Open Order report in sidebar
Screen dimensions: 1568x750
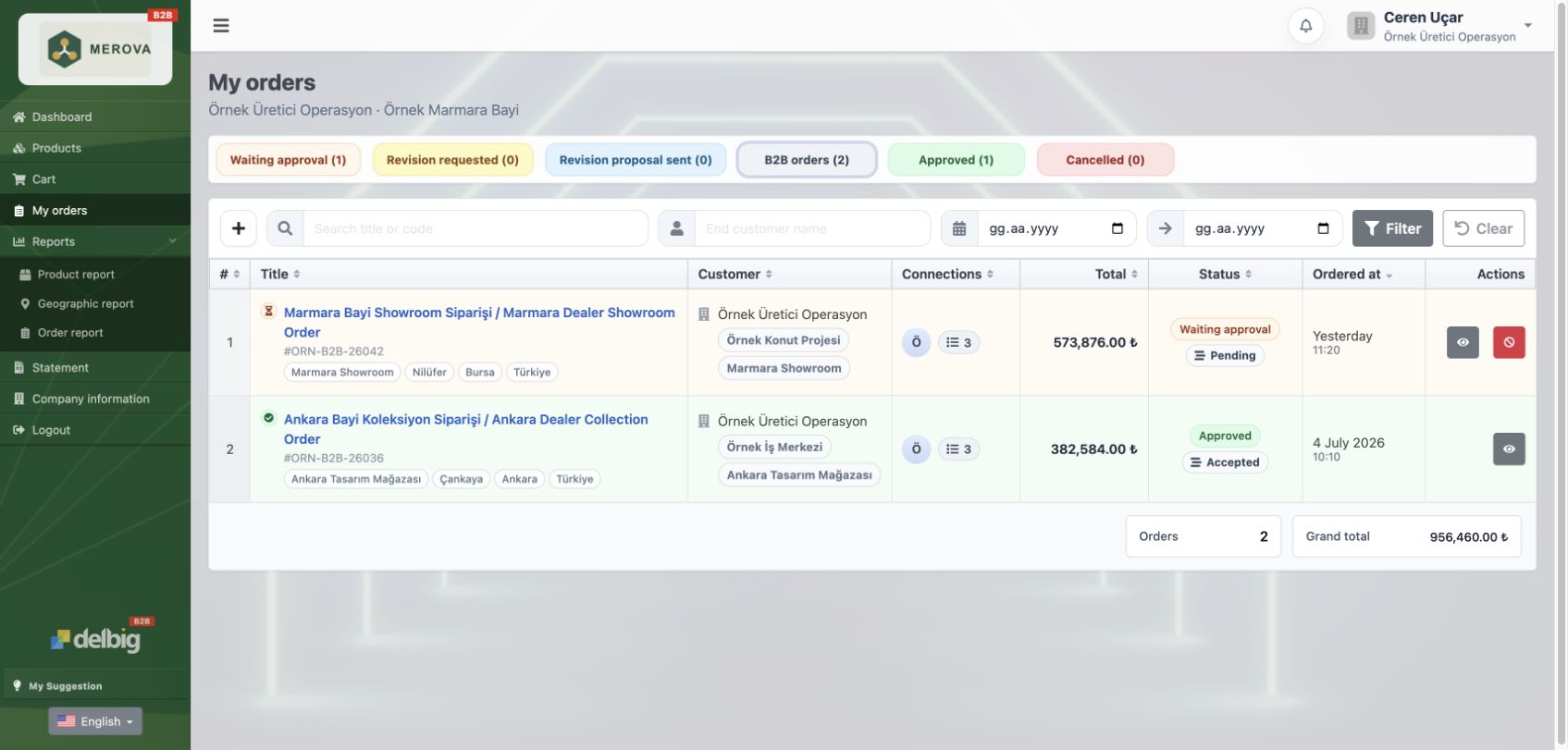[95, 333]
